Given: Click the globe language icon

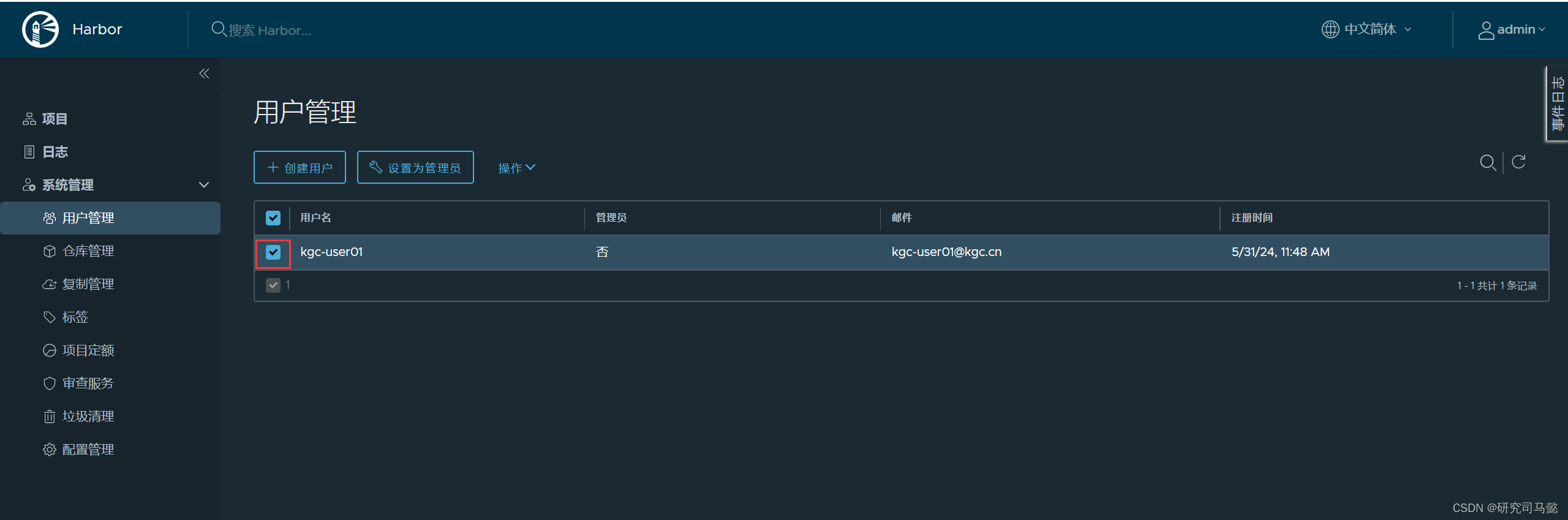Looking at the screenshot, I should tap(1330, 29).
